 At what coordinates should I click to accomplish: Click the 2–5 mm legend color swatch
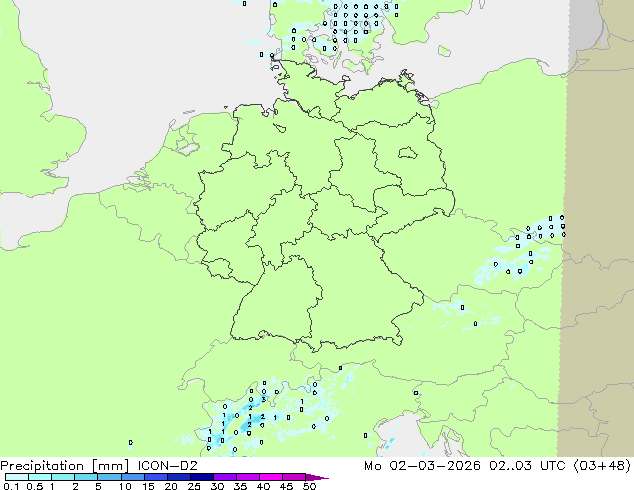coord(86,477)
